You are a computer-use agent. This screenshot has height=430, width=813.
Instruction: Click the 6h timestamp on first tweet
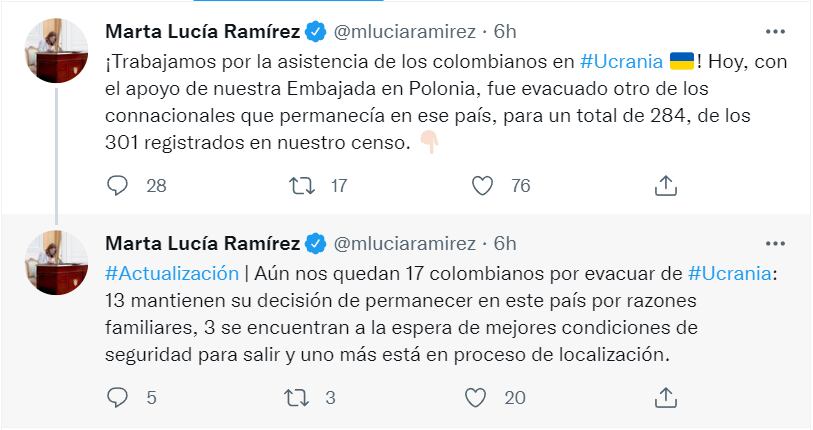(x=505, y=31)
